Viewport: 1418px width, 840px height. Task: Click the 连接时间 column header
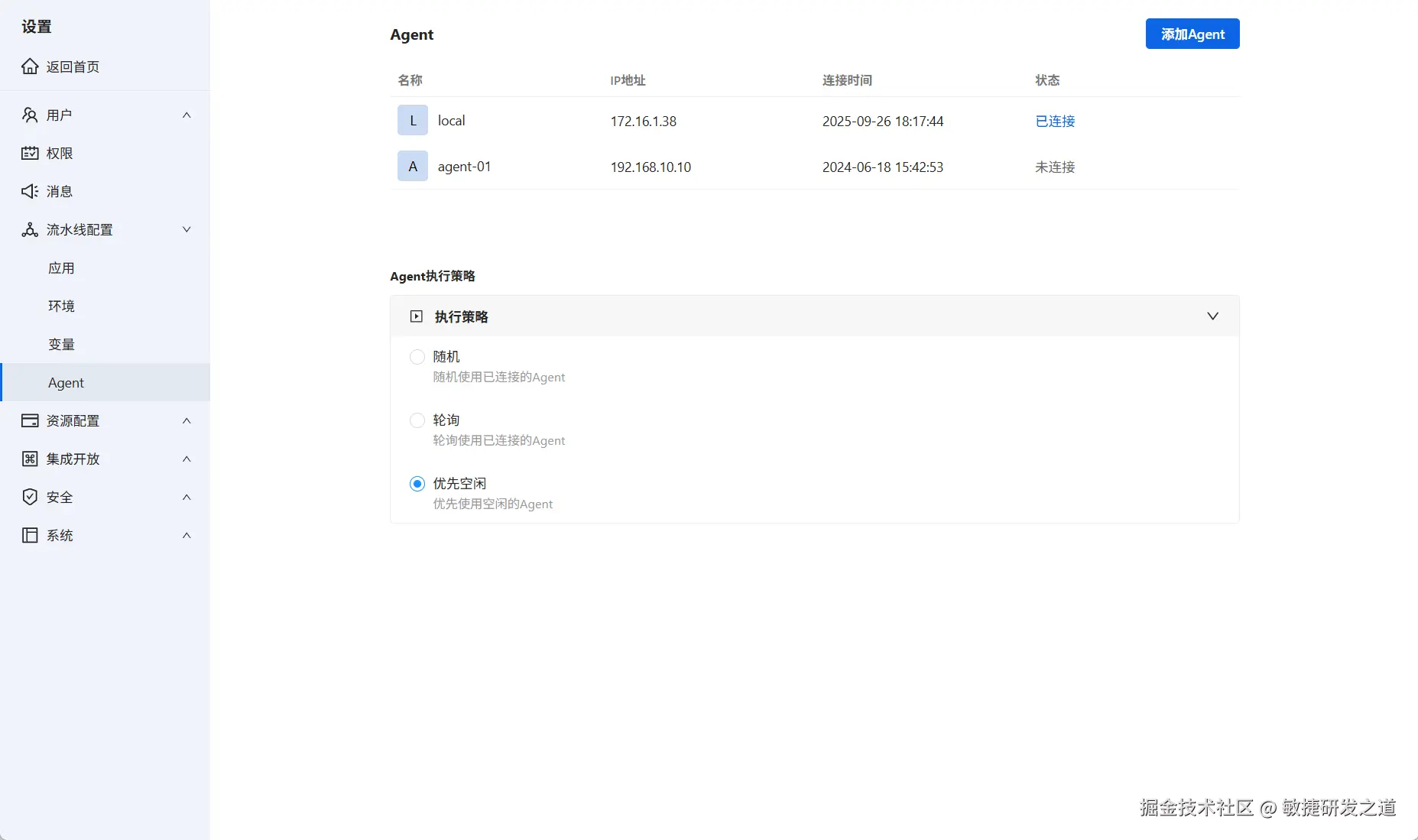click(x=847, y=80)
